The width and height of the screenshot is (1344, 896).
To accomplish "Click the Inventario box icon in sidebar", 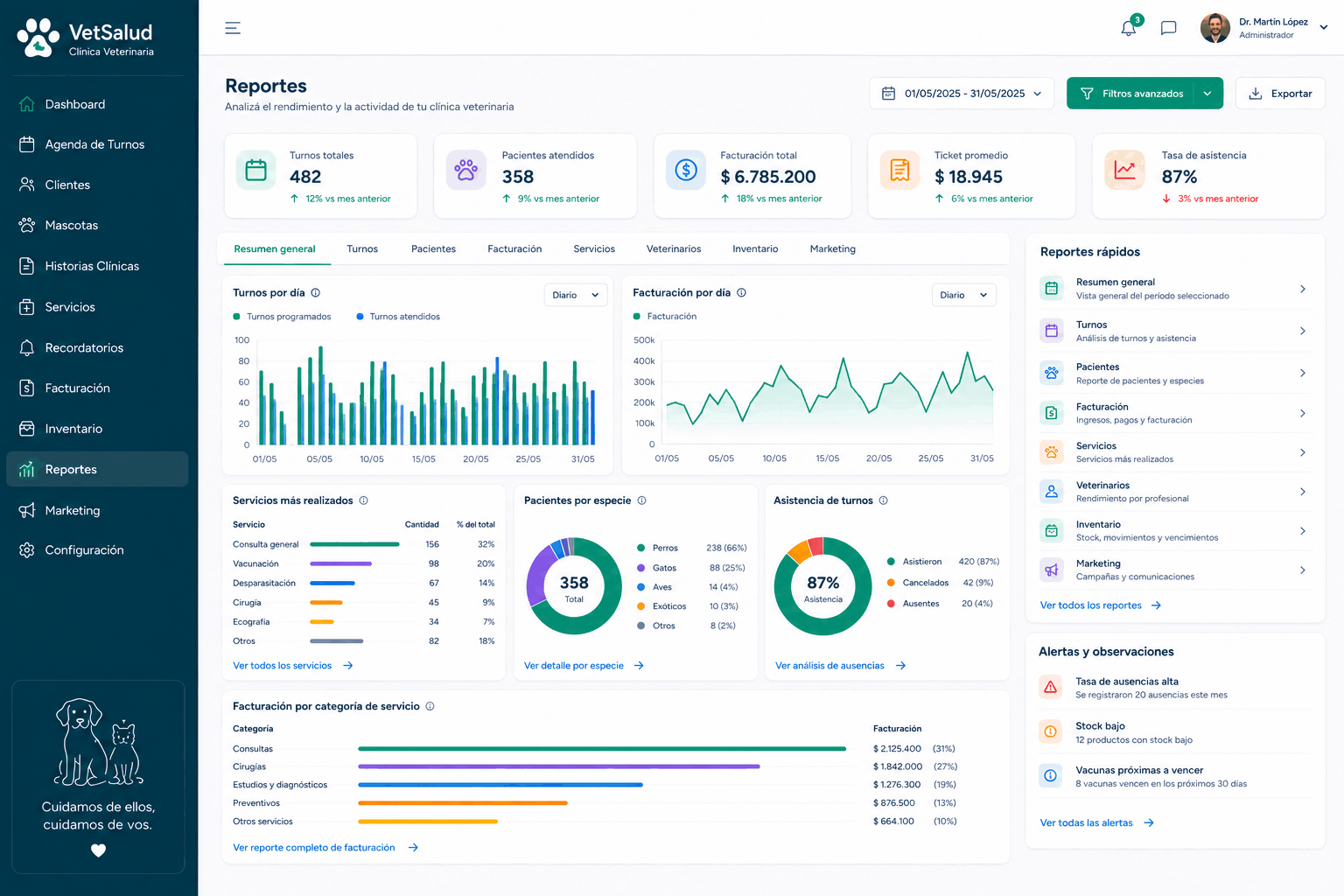I will pos(27,429).
